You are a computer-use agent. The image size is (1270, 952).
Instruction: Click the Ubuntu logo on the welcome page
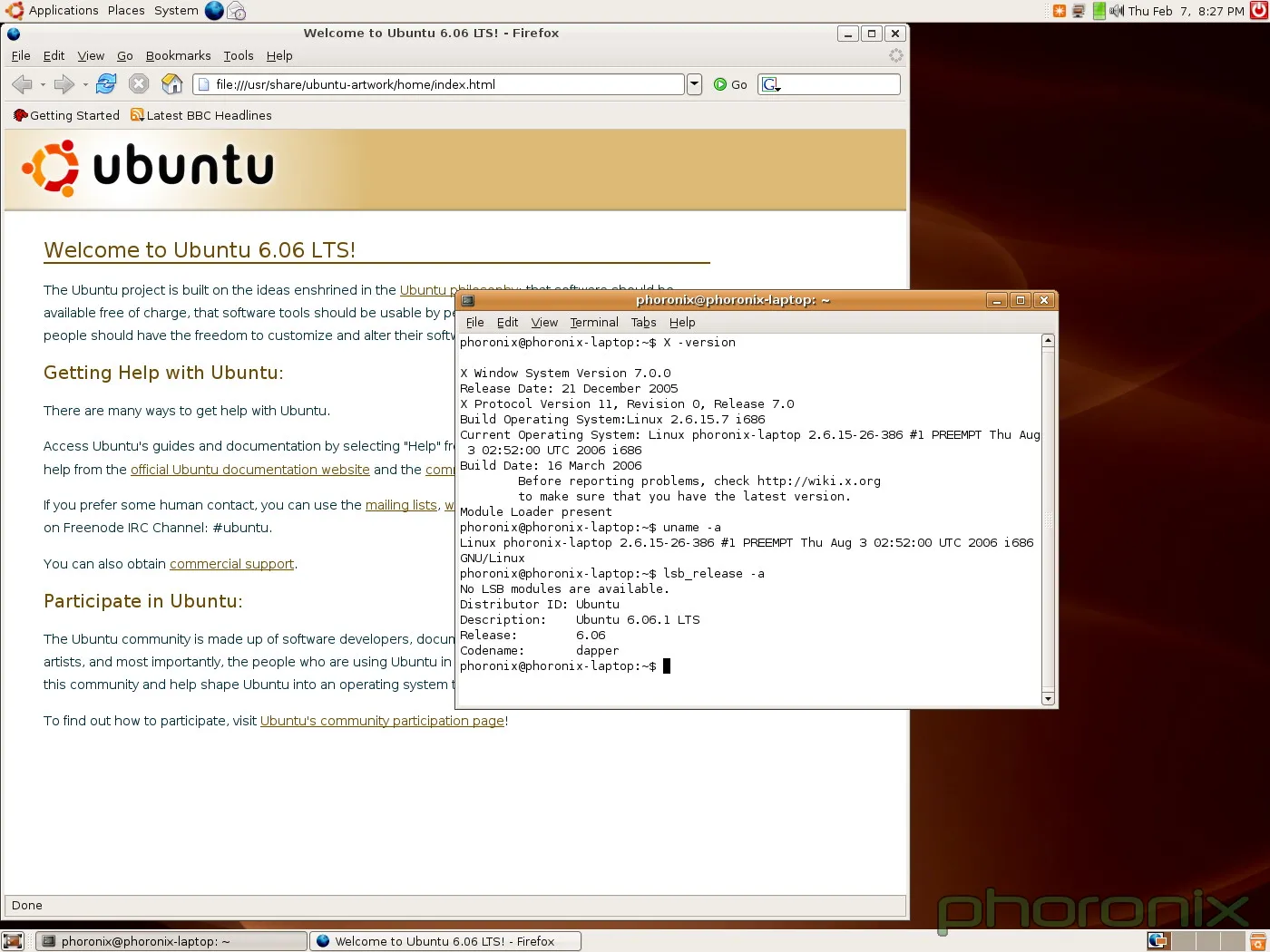(148, 168)
